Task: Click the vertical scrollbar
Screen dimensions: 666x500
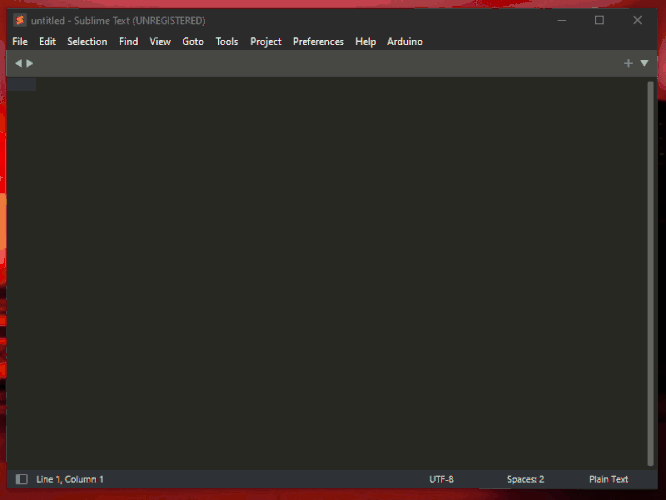Action: click(x=650, y=274)
